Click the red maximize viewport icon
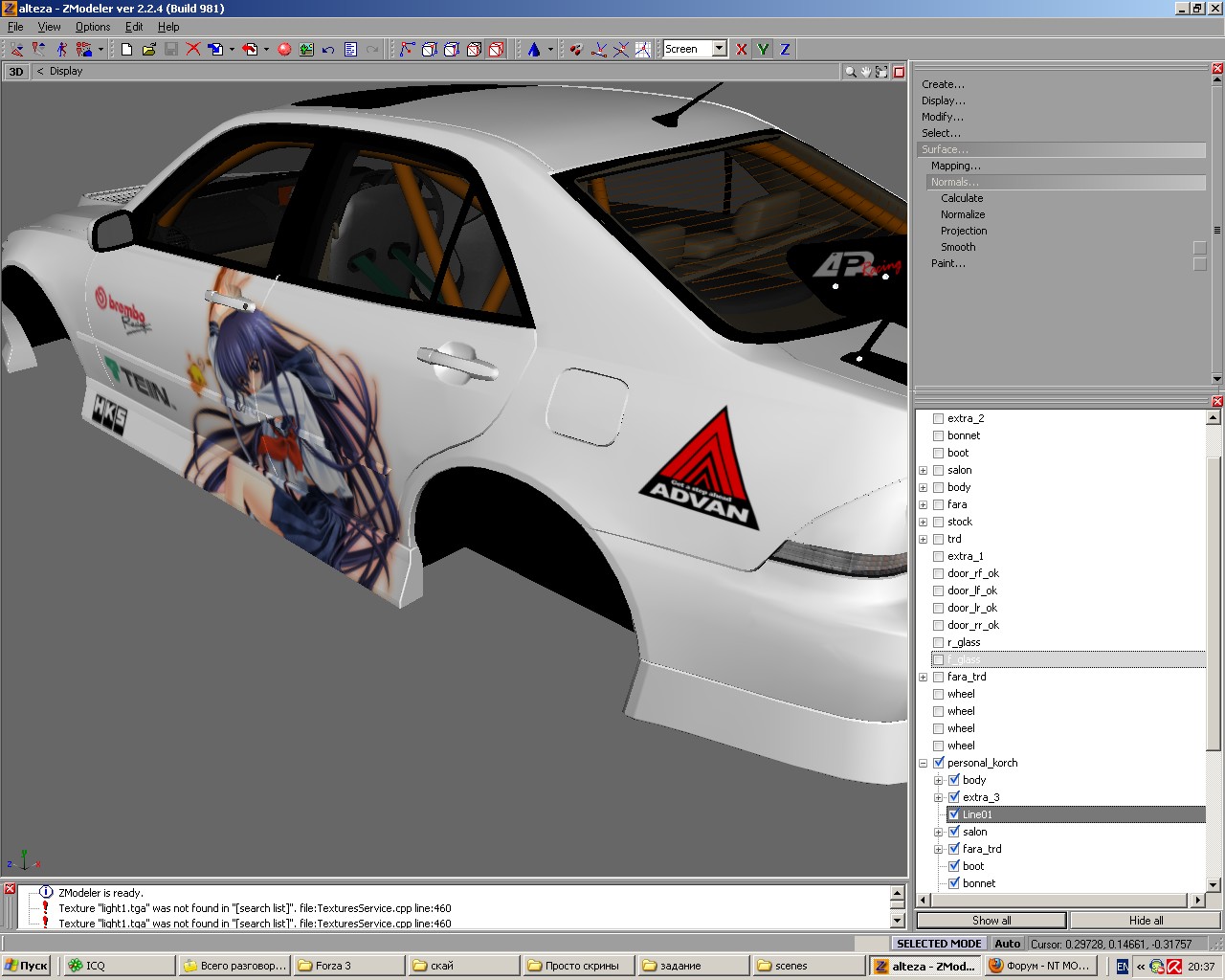 899,72
